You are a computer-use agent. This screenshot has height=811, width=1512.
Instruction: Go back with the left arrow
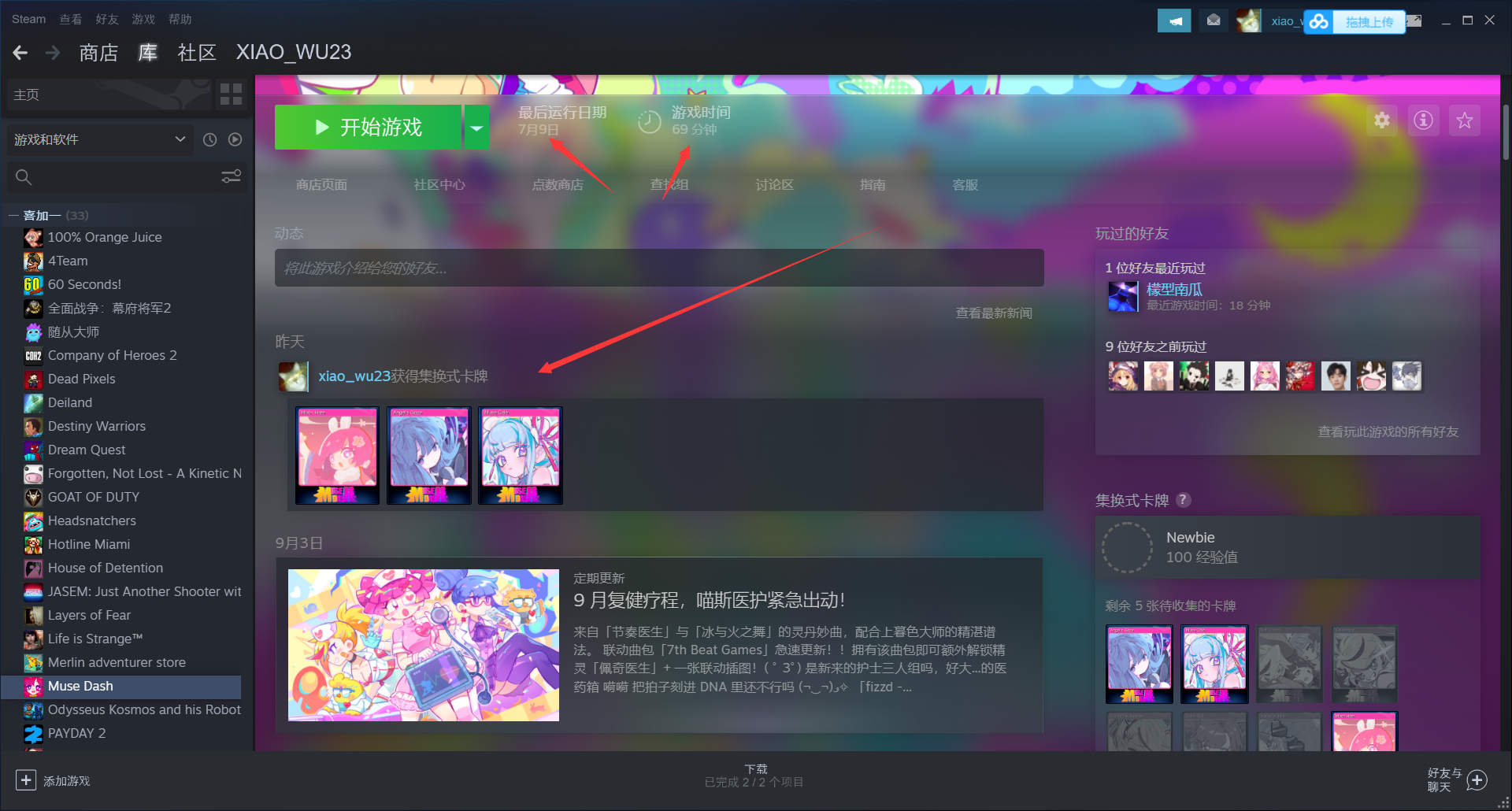20,53
